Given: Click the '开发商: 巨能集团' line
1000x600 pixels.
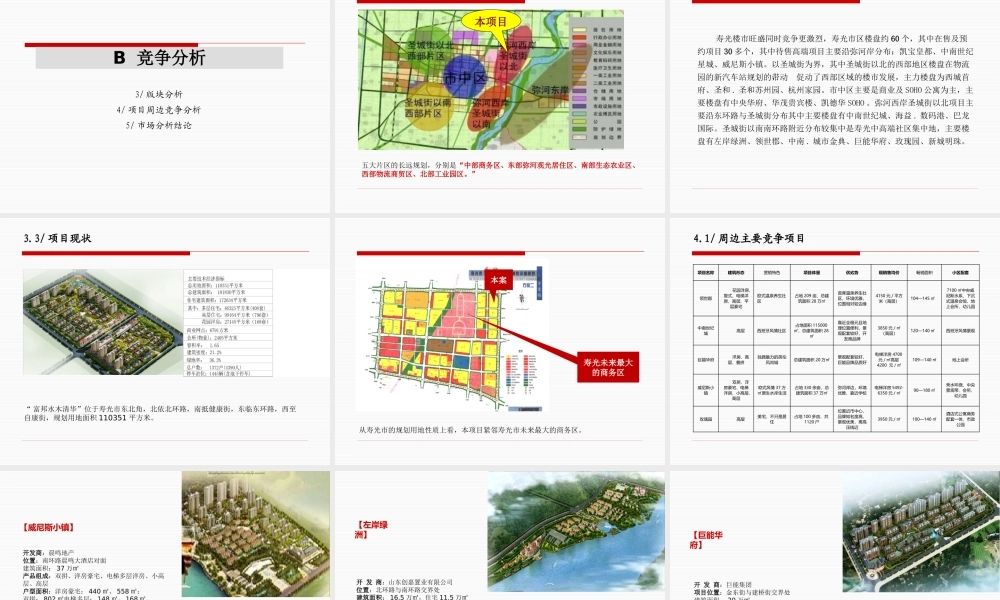Looking at the screenshot, I should 723,585.
